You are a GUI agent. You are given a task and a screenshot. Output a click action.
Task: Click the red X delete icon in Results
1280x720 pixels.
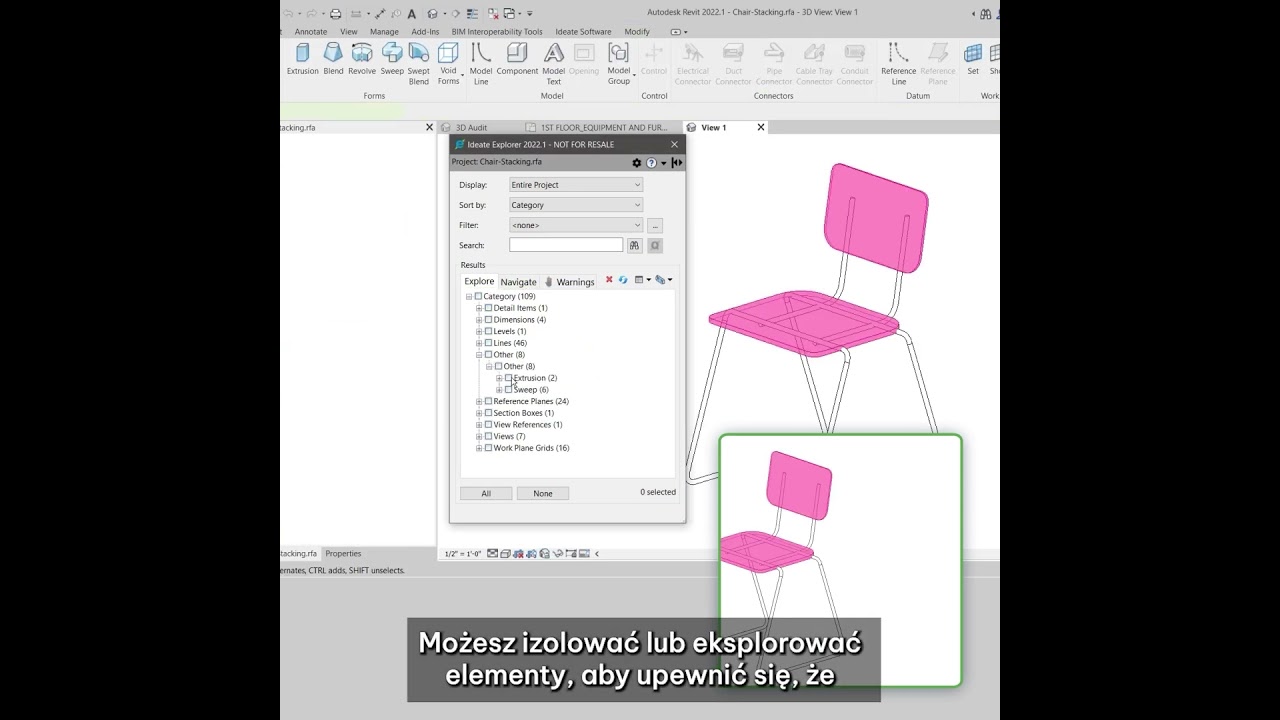click(x=609, y=280)
